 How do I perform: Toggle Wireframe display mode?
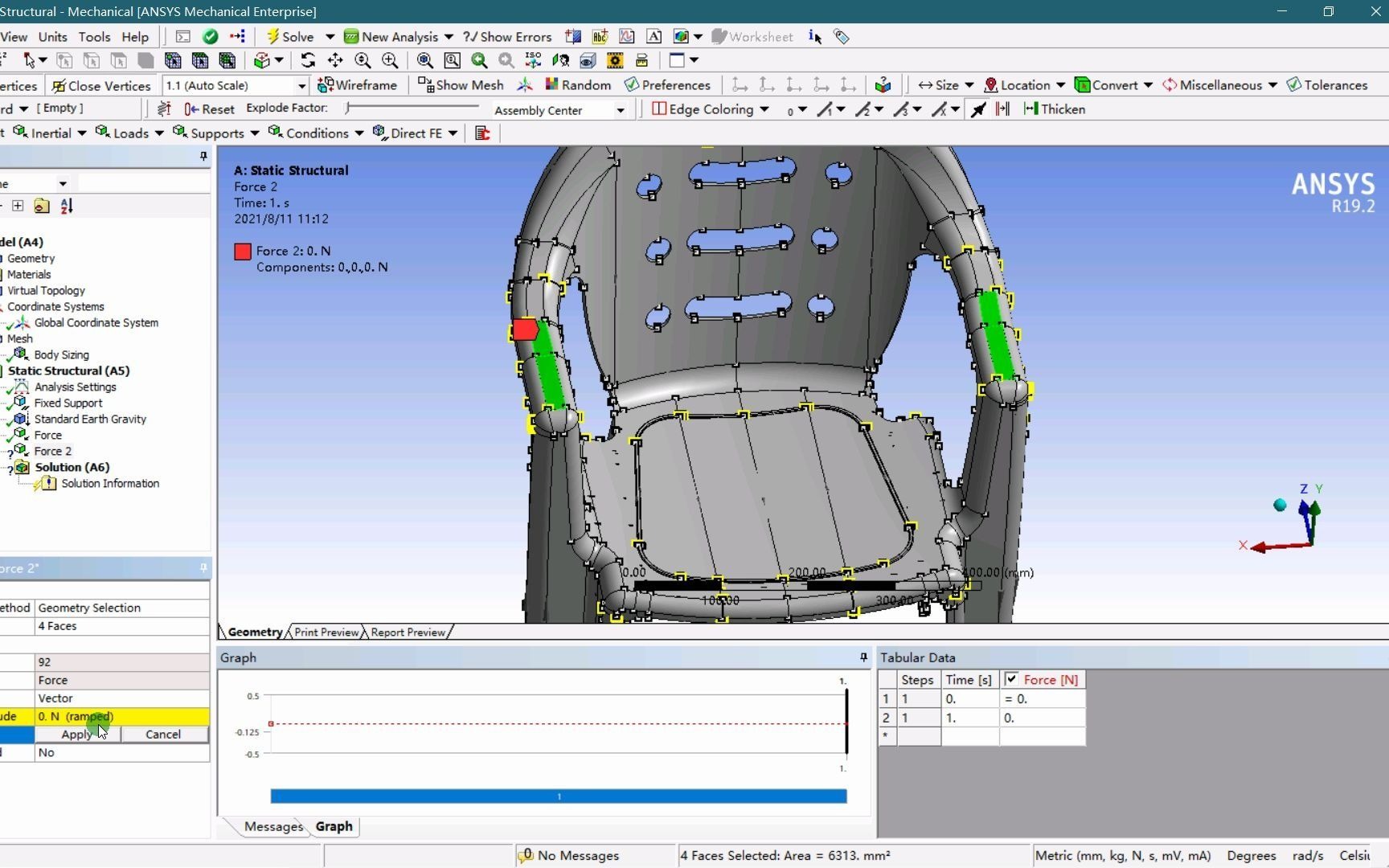point(357,84)
